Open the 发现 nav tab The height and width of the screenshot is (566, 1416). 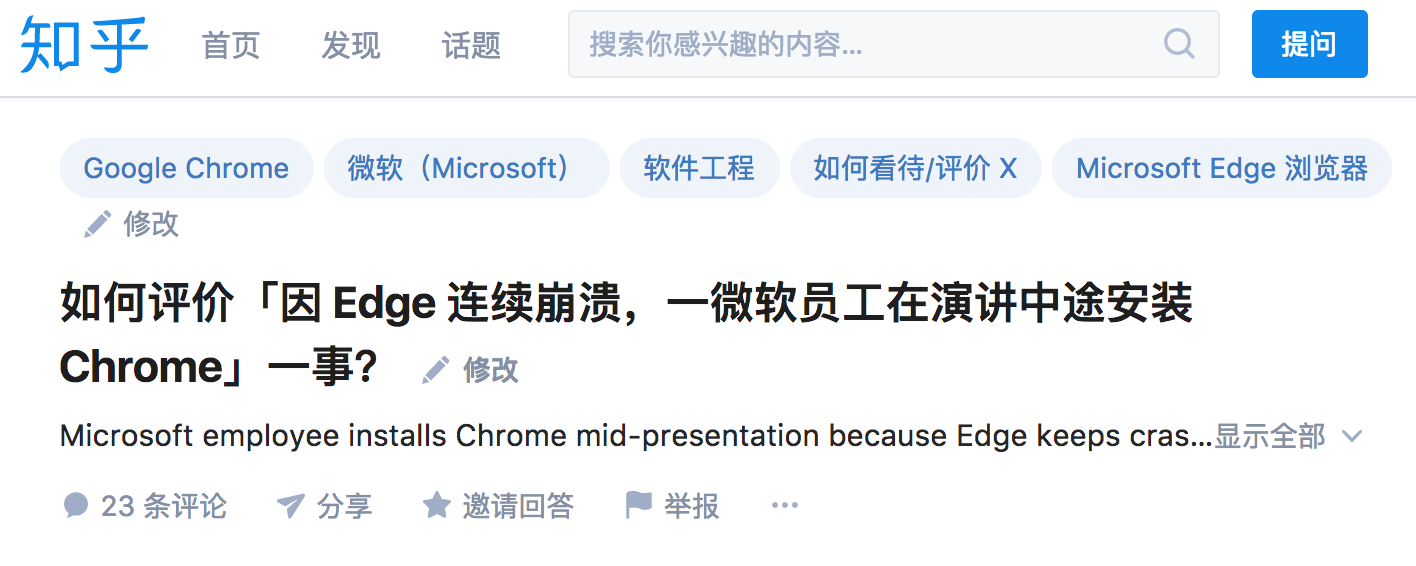pyautogui.click(x=351, y=45)
